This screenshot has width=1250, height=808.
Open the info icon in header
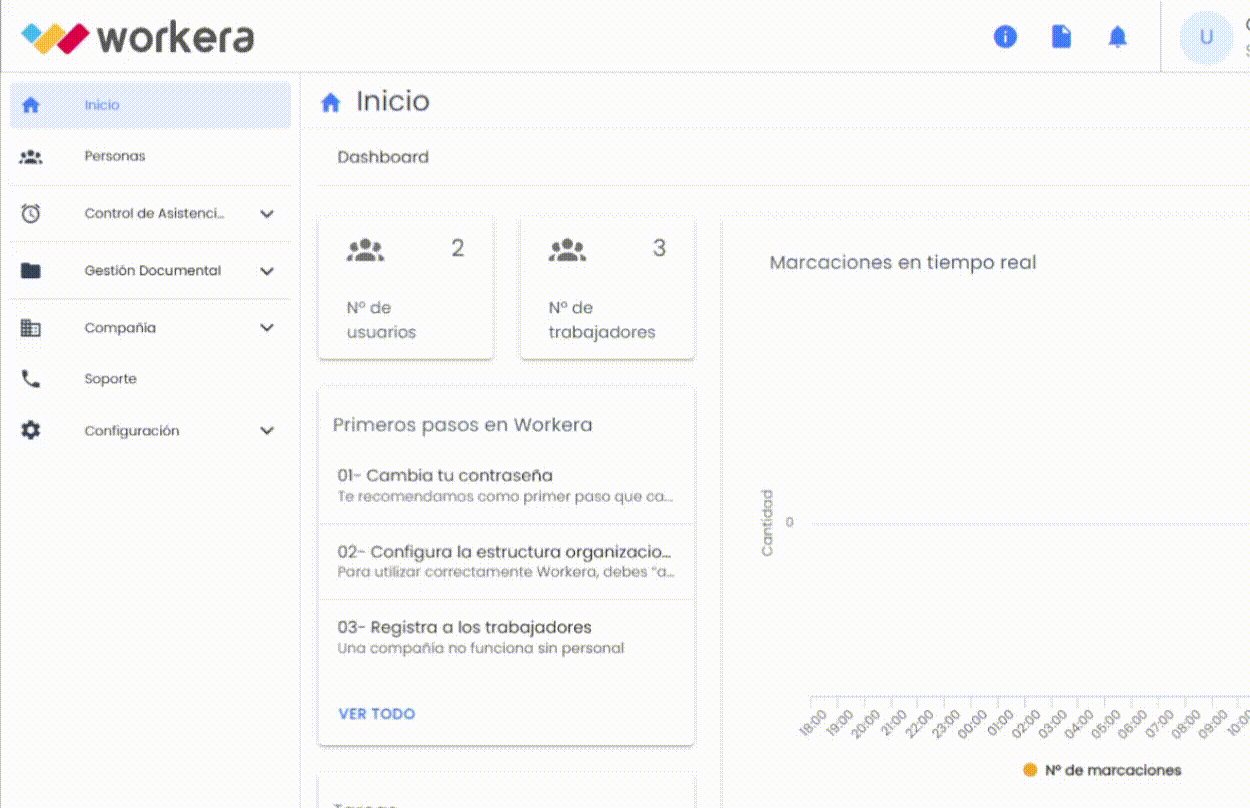(x=1005, y=37)
